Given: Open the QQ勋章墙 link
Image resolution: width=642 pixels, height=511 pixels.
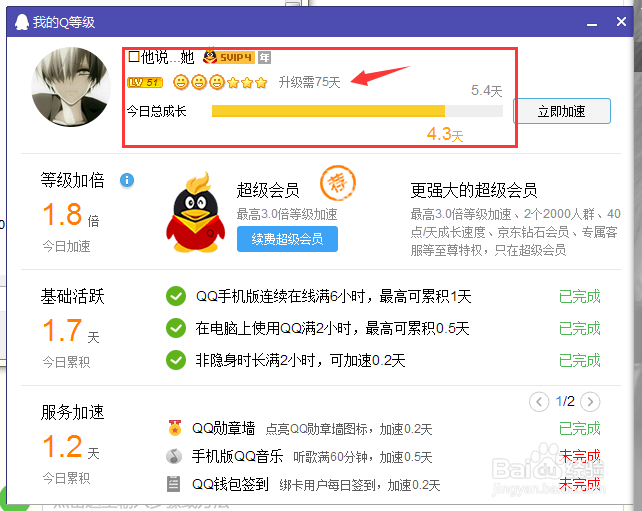Looking at the screenshot, I should coord(224,429).
